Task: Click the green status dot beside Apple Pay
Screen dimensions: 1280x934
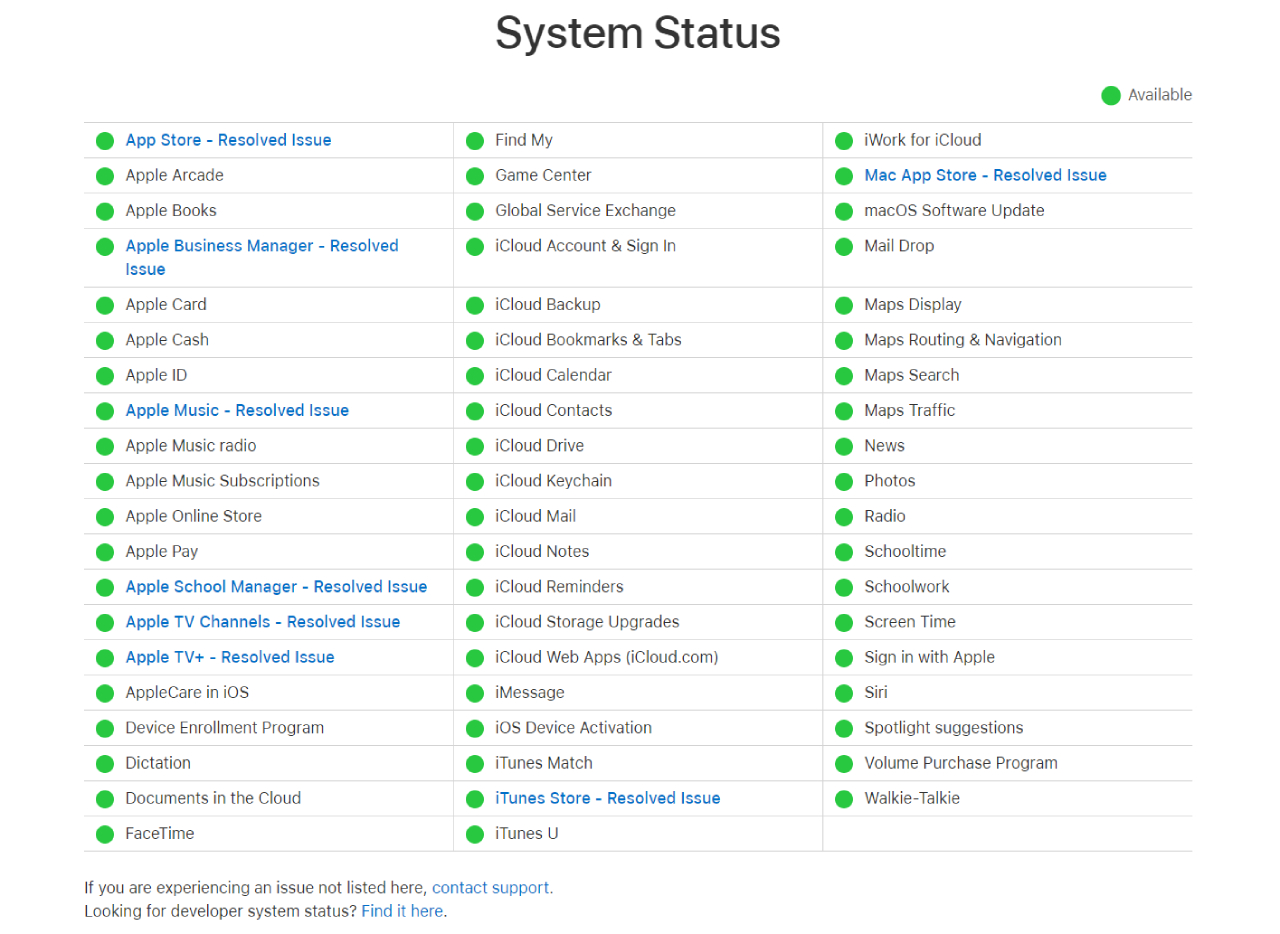Action: [105, 552]
